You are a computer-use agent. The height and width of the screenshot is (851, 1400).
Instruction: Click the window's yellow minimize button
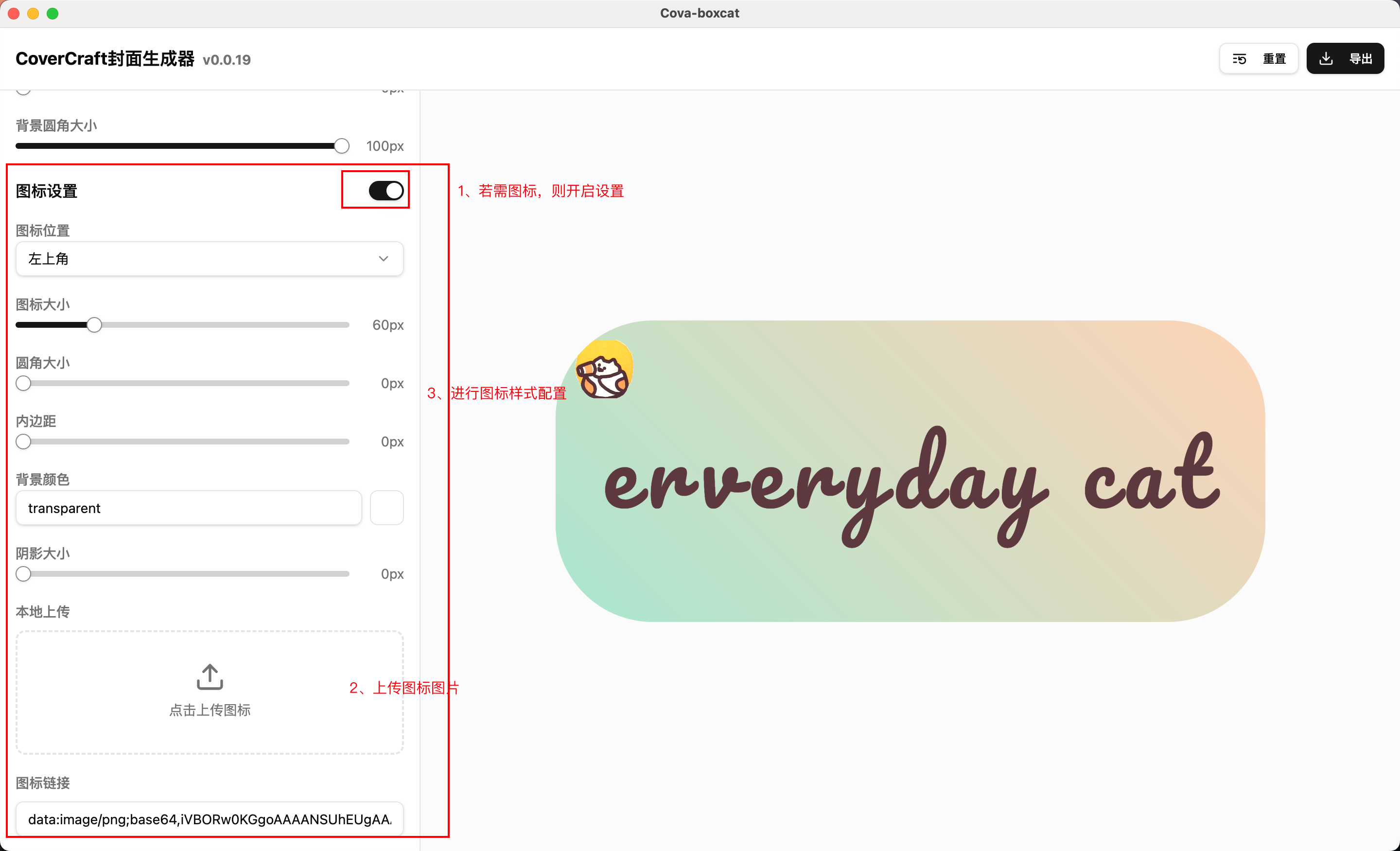33,13
